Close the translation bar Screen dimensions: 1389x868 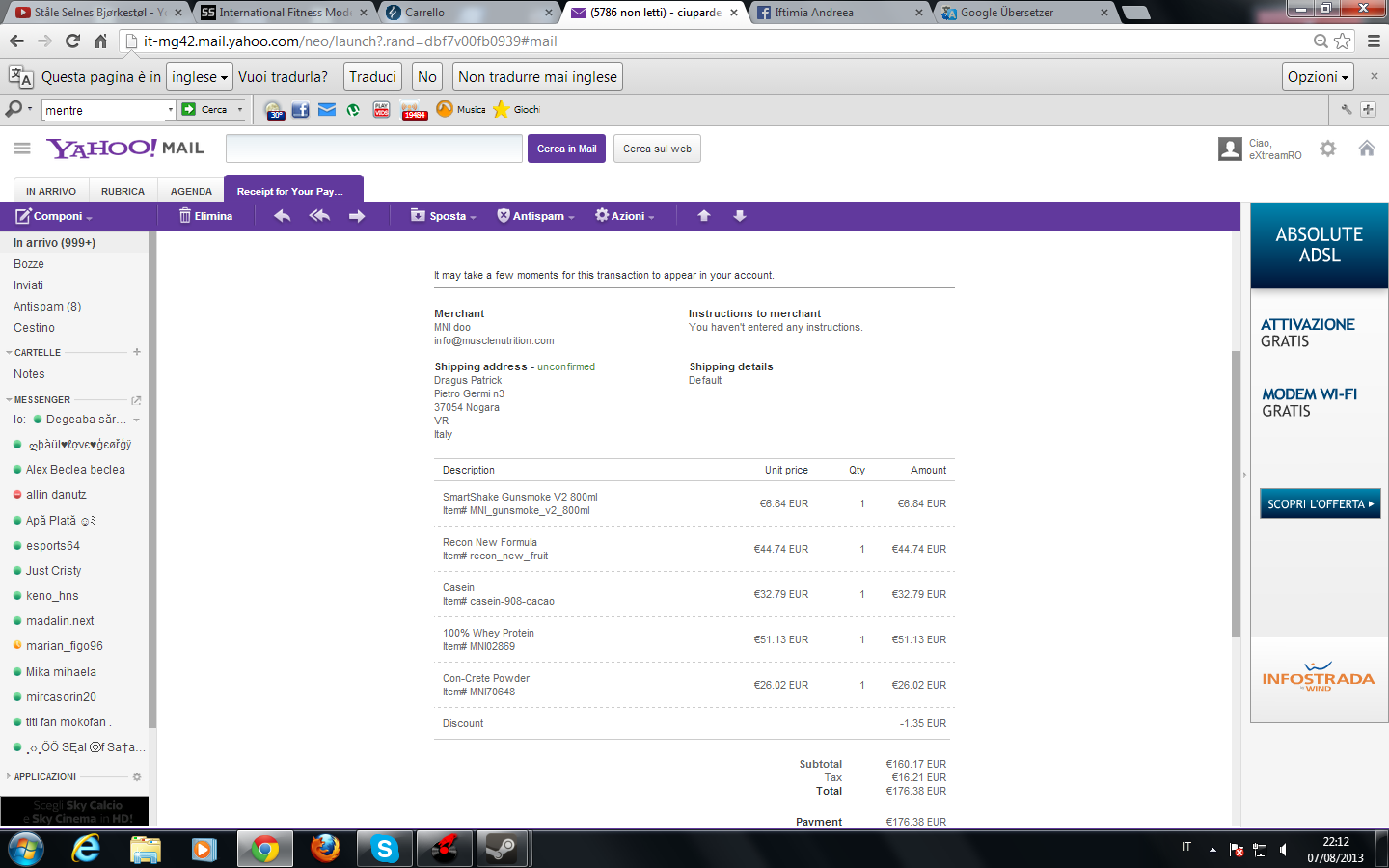[x=1375, y=76]
